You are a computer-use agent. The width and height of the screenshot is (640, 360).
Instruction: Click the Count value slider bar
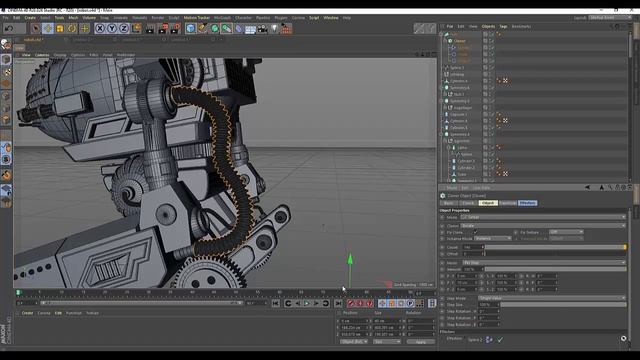point(556,247)
